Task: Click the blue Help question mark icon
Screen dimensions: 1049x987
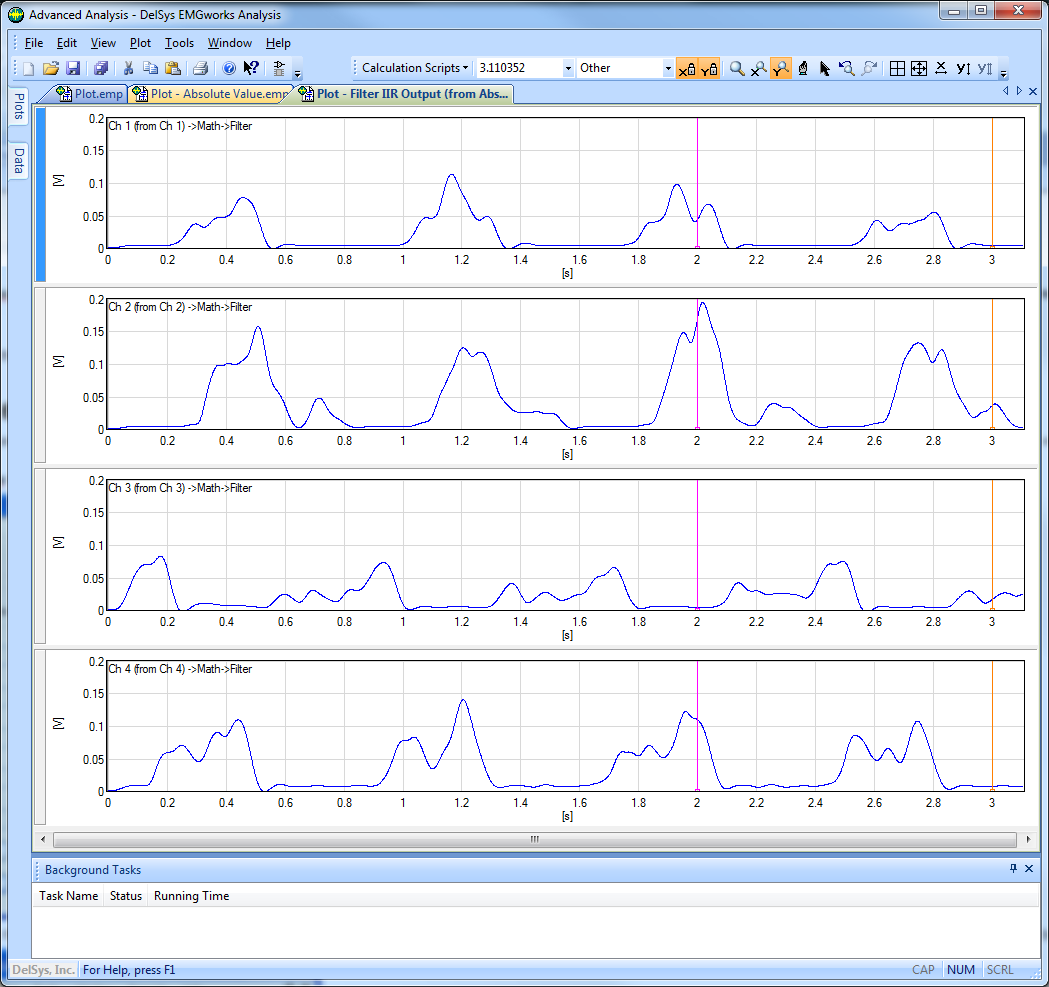Action: point(228,69)
